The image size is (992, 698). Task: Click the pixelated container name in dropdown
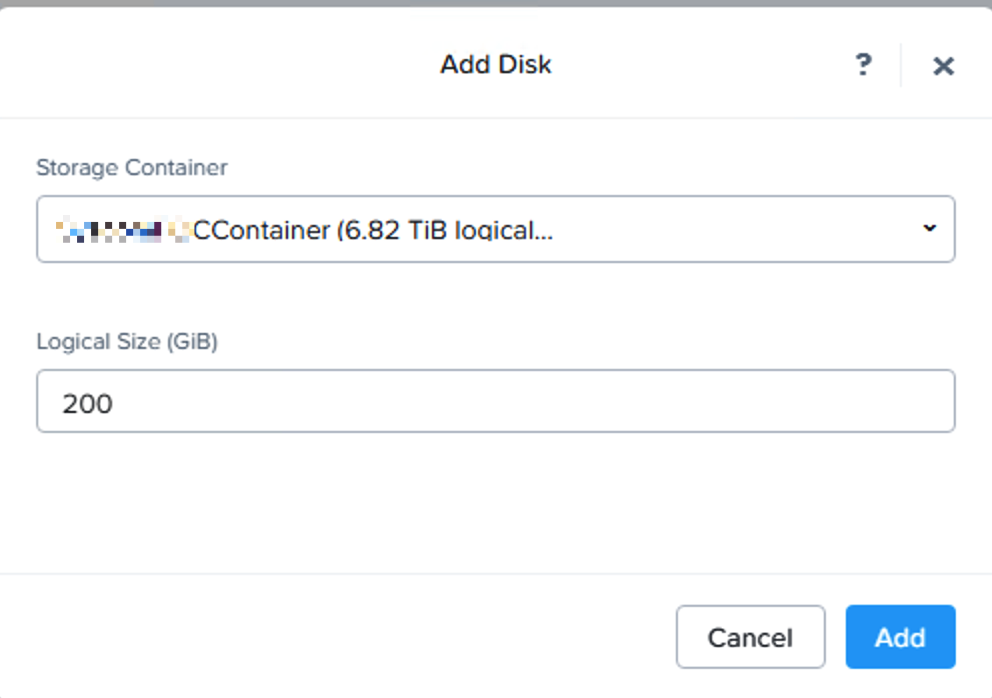pyautogui.click(x=123, y=230)
